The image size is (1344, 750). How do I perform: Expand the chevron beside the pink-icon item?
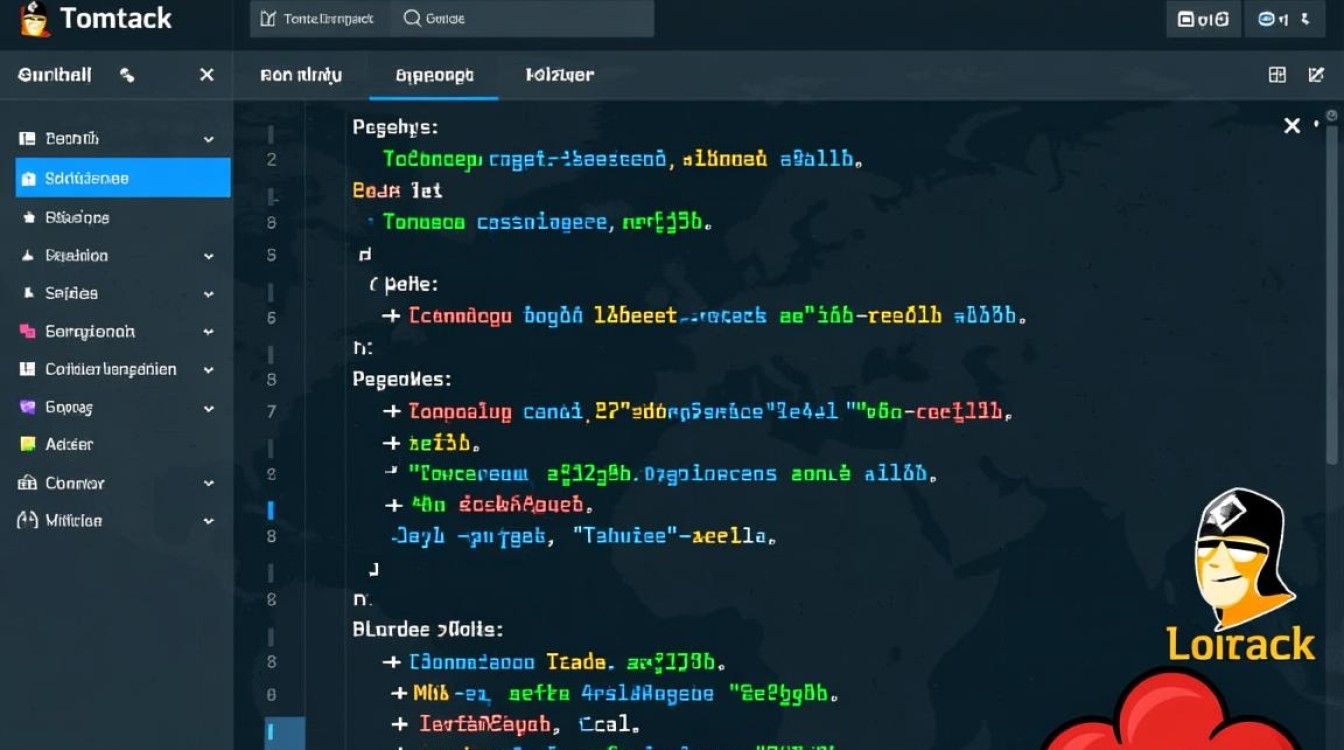(x=209, y=332)
